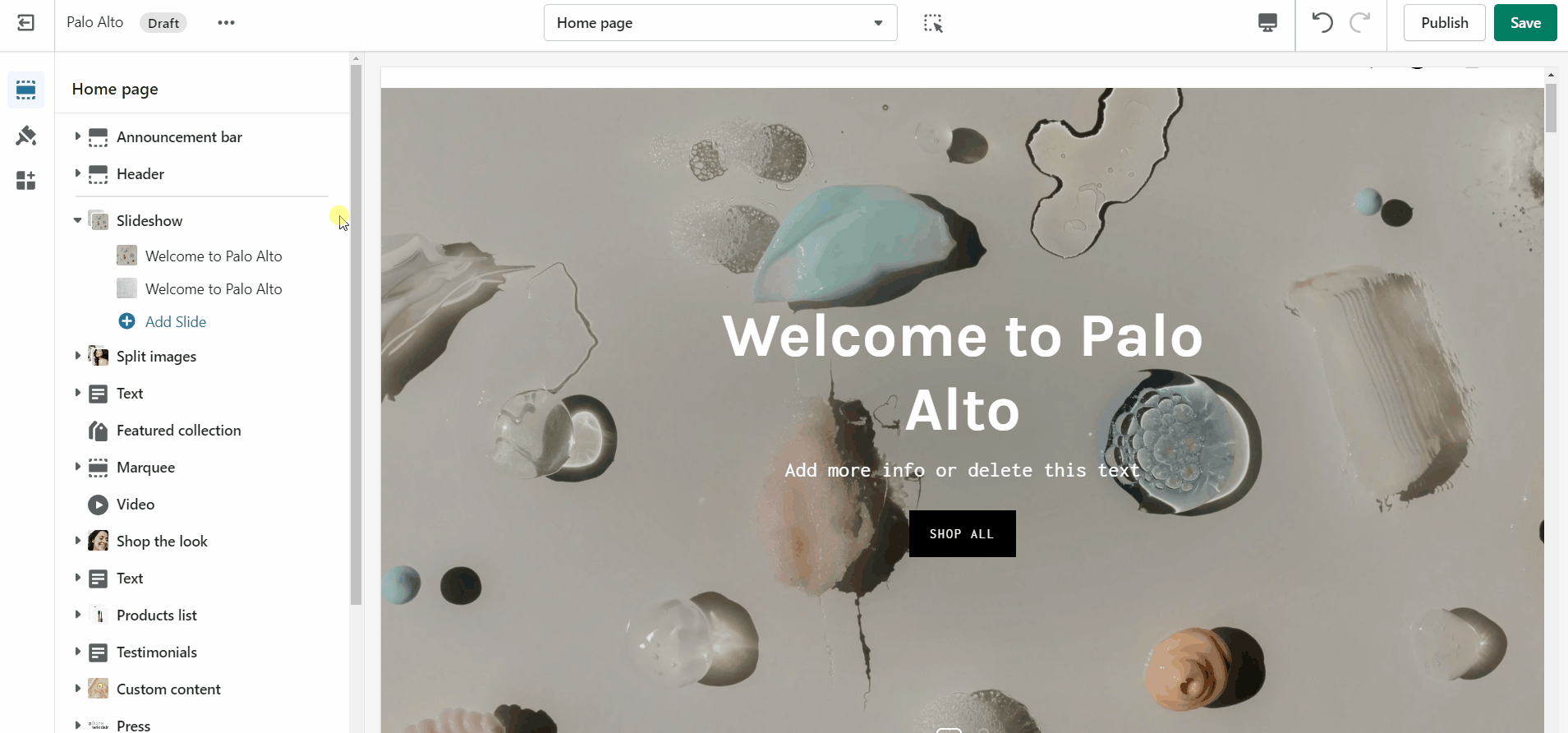
Task: Click the Undo arrow
Action: point(1322,22)
